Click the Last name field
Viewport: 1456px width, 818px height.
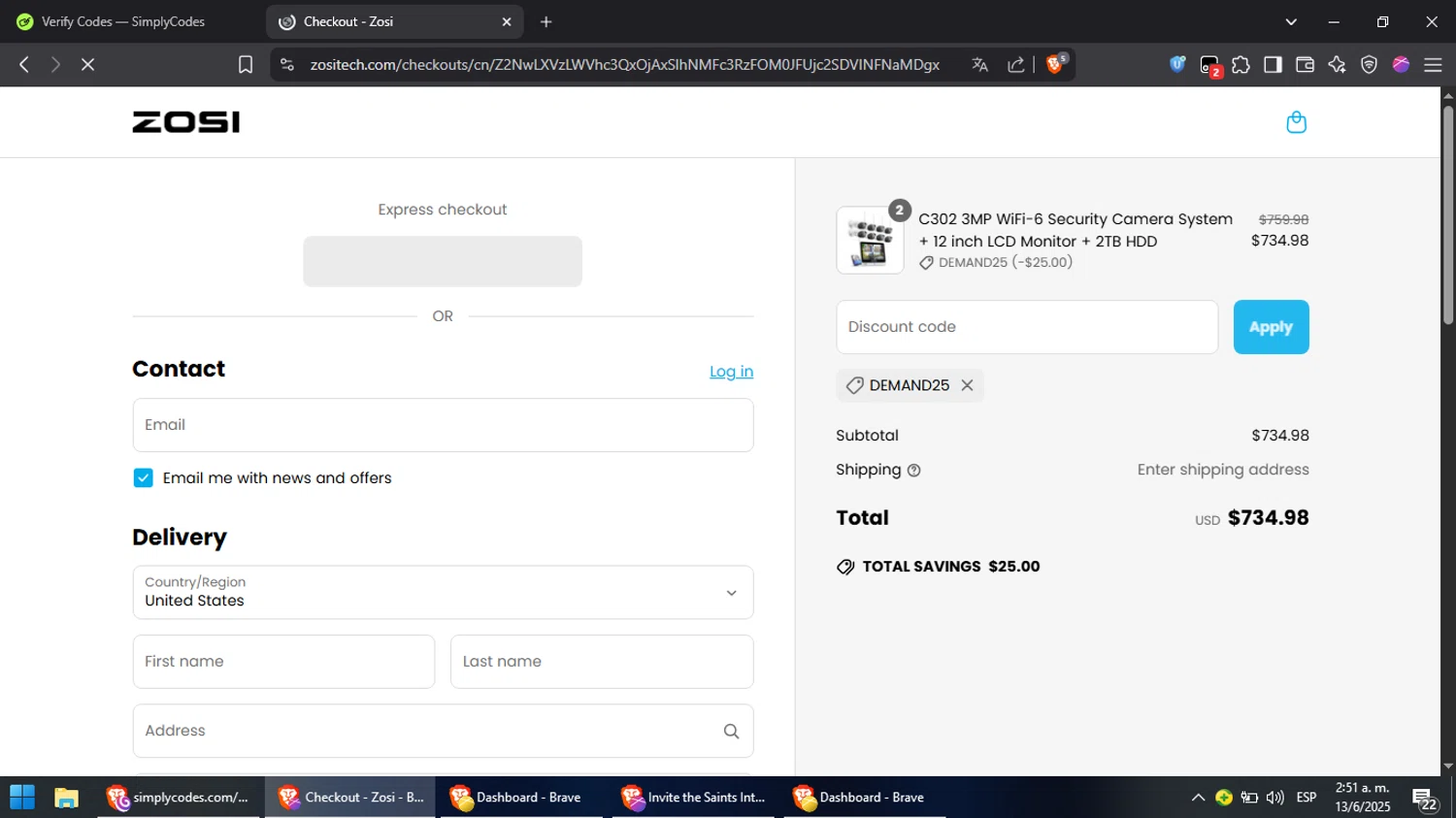tap(602, 662)
